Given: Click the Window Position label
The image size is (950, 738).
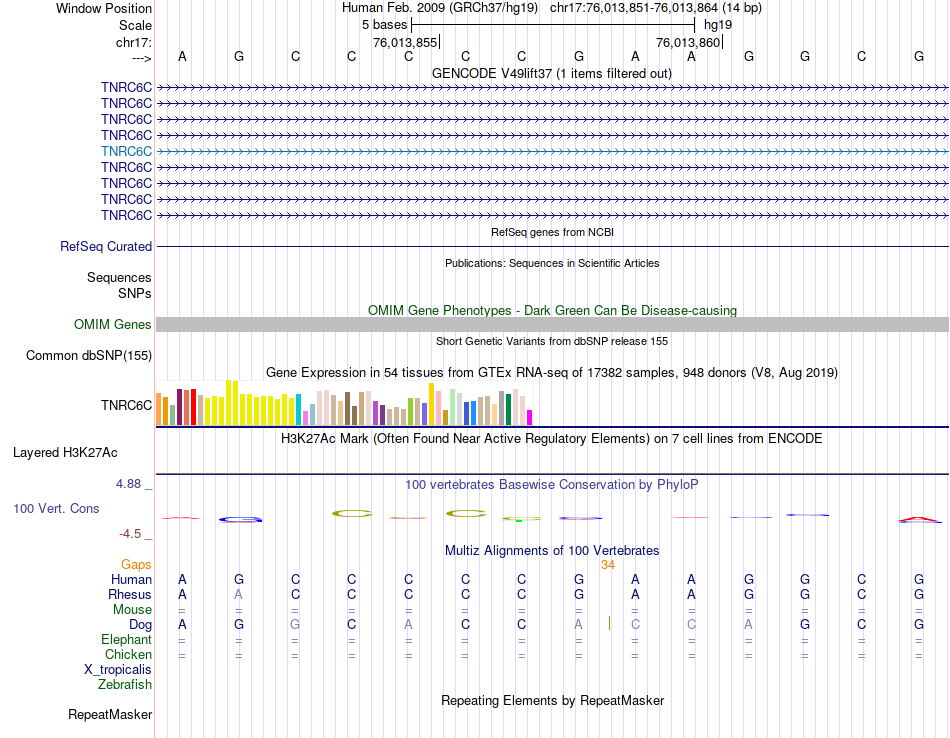Looking at the screenshot, I should pos(104,8).
